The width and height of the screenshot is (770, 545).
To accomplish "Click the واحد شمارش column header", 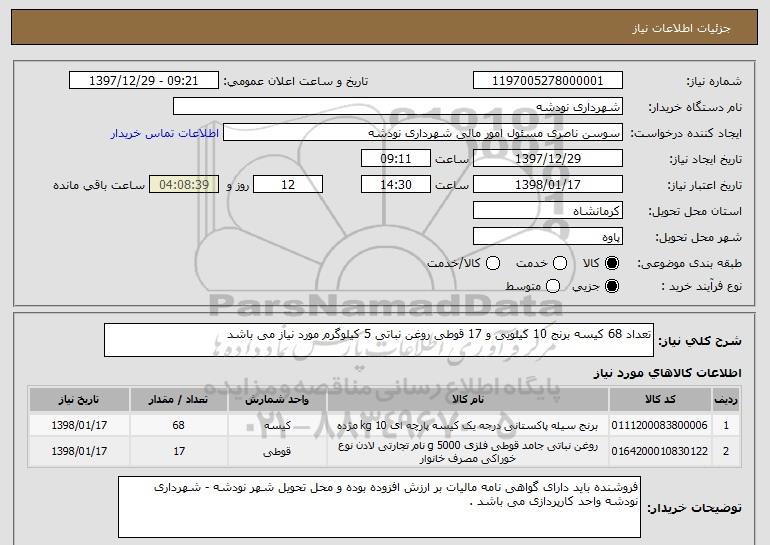I will 277,400.
